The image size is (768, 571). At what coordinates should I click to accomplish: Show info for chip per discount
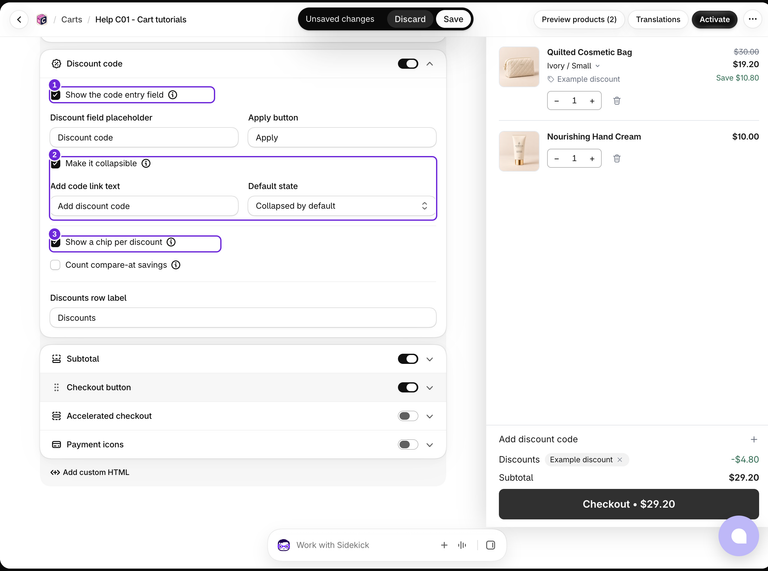[171, 242]
